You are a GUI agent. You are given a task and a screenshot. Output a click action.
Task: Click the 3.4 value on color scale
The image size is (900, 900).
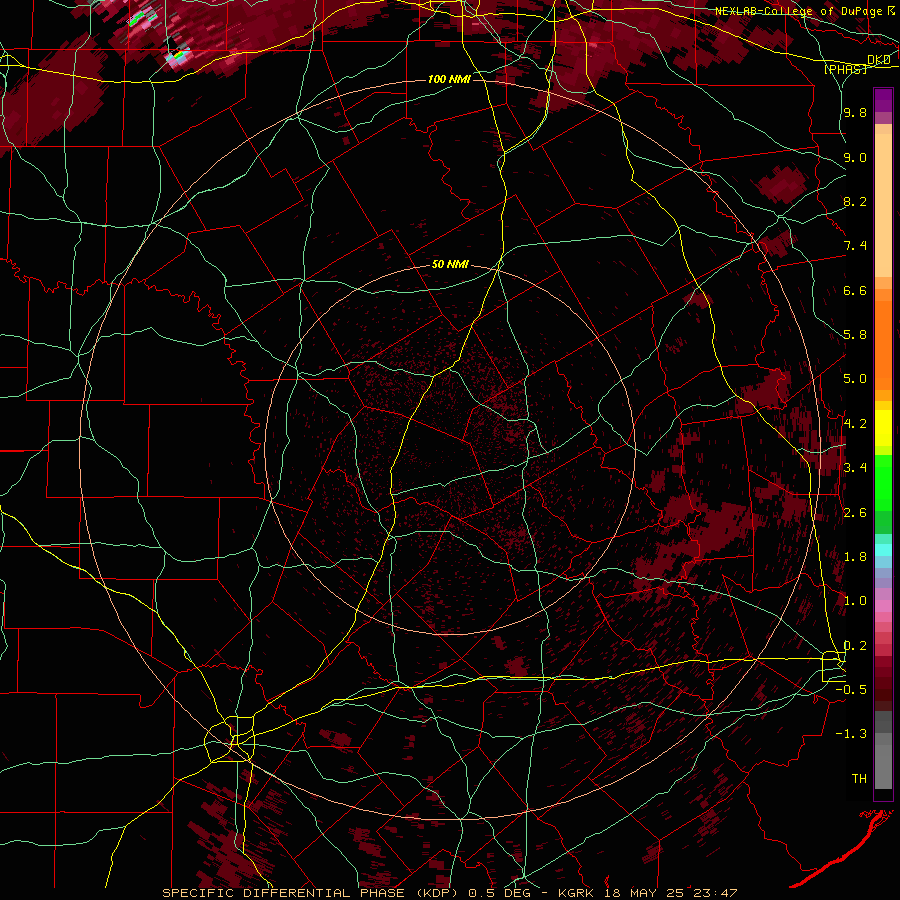click(x=855, y=468)
